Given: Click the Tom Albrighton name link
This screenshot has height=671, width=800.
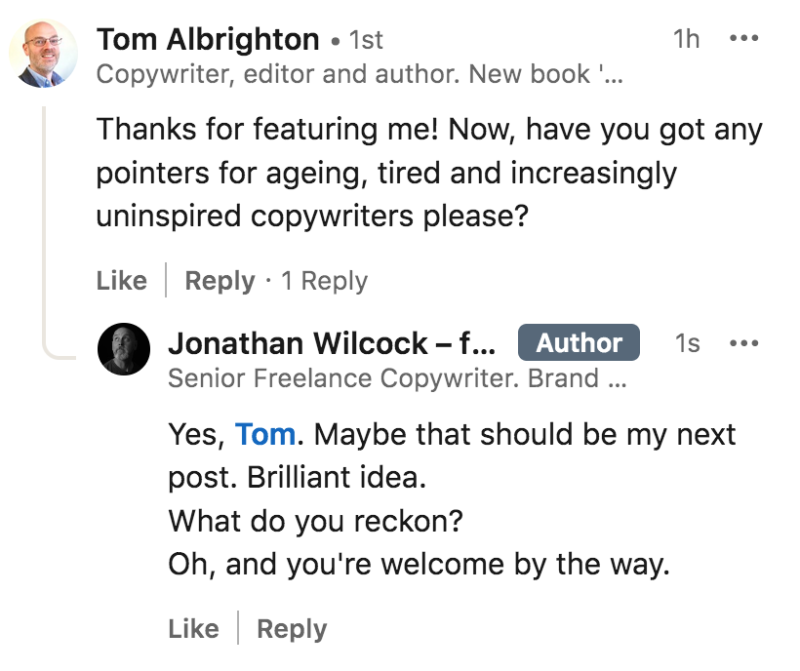Looking at the screenshot, I should [x=208, y=39].
